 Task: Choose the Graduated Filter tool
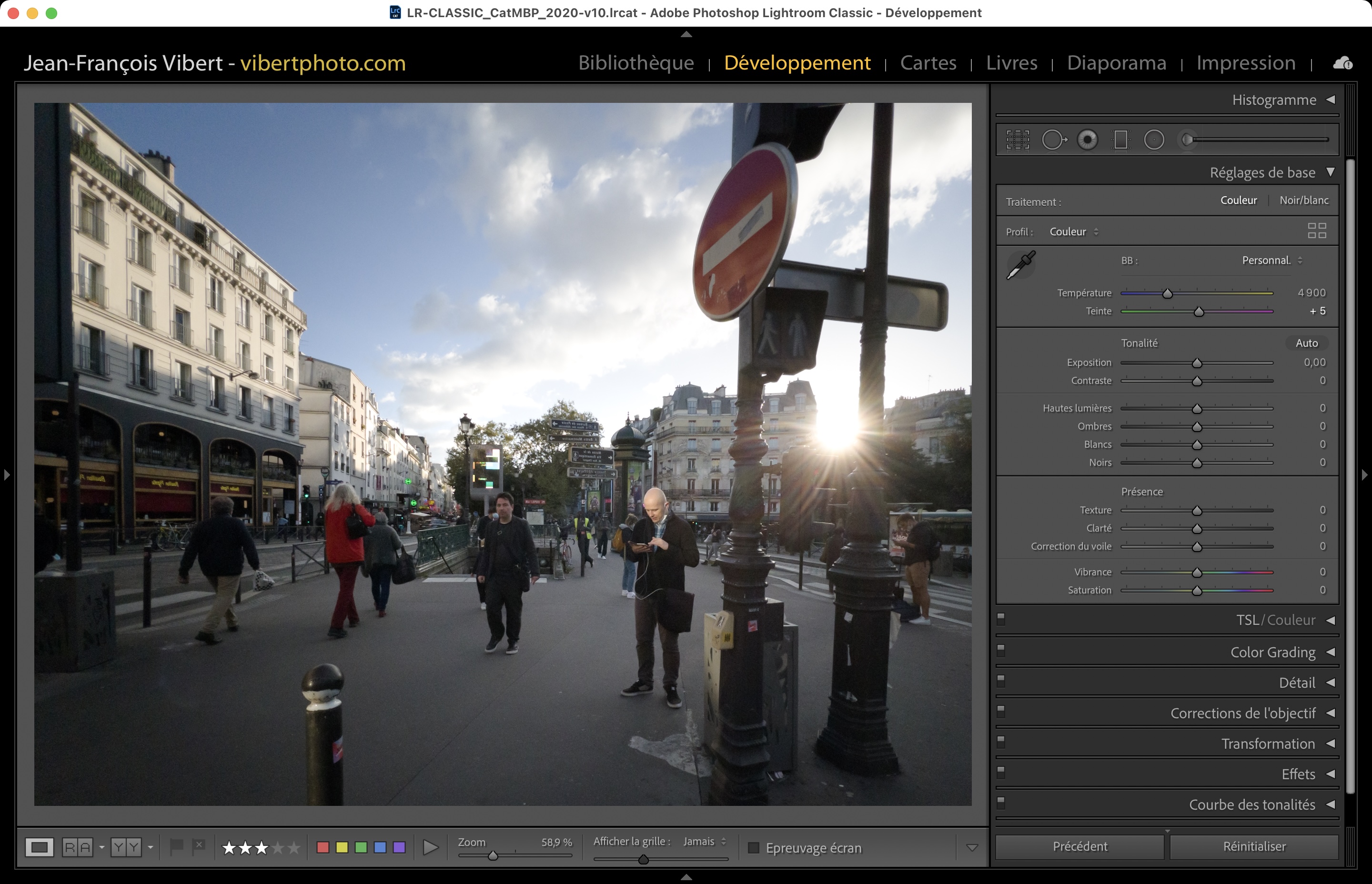coord(1120,140)
